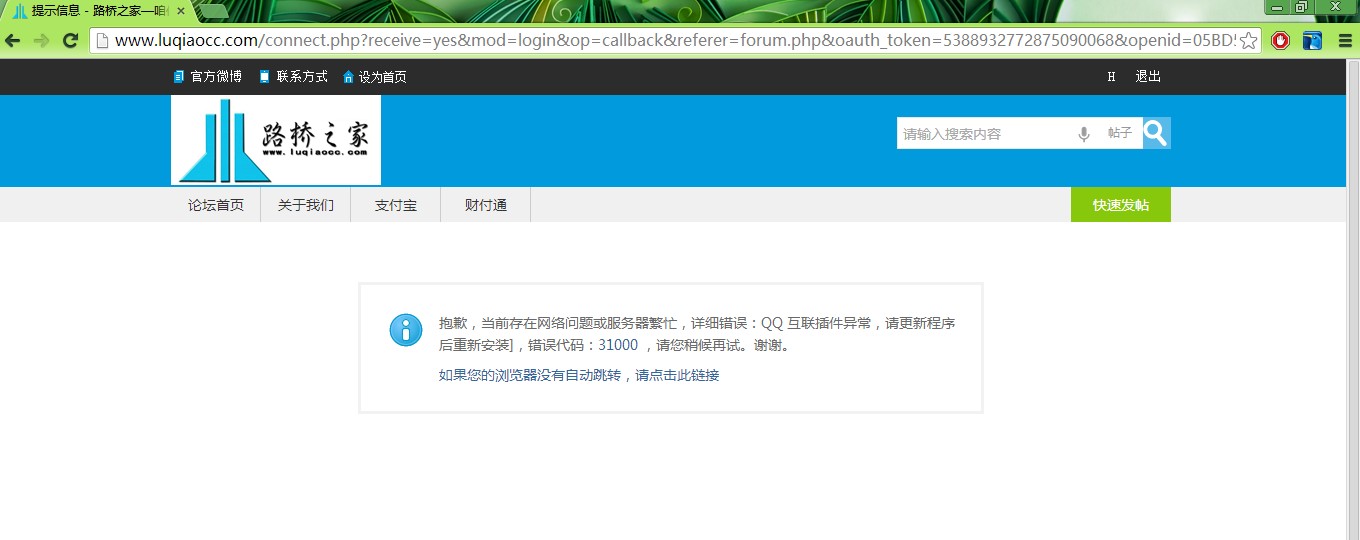Open the 财付通 navigation tab
The width and height of the screenshot is (1360, 540).
click(486, 205)
